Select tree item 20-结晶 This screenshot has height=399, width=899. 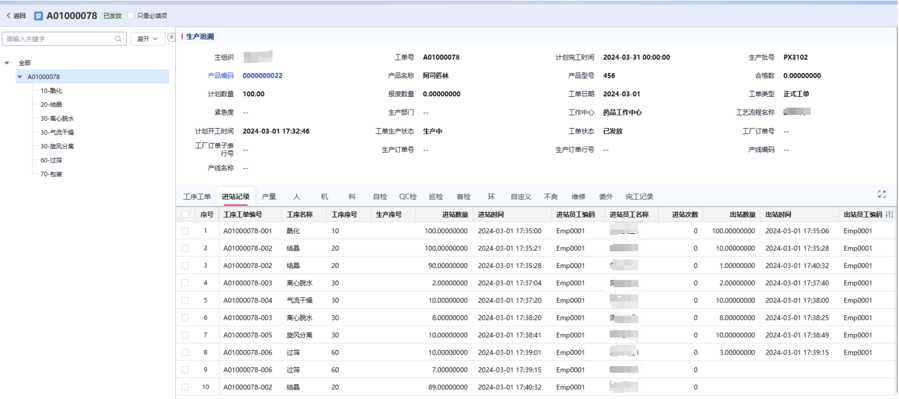tap(51, 104)
